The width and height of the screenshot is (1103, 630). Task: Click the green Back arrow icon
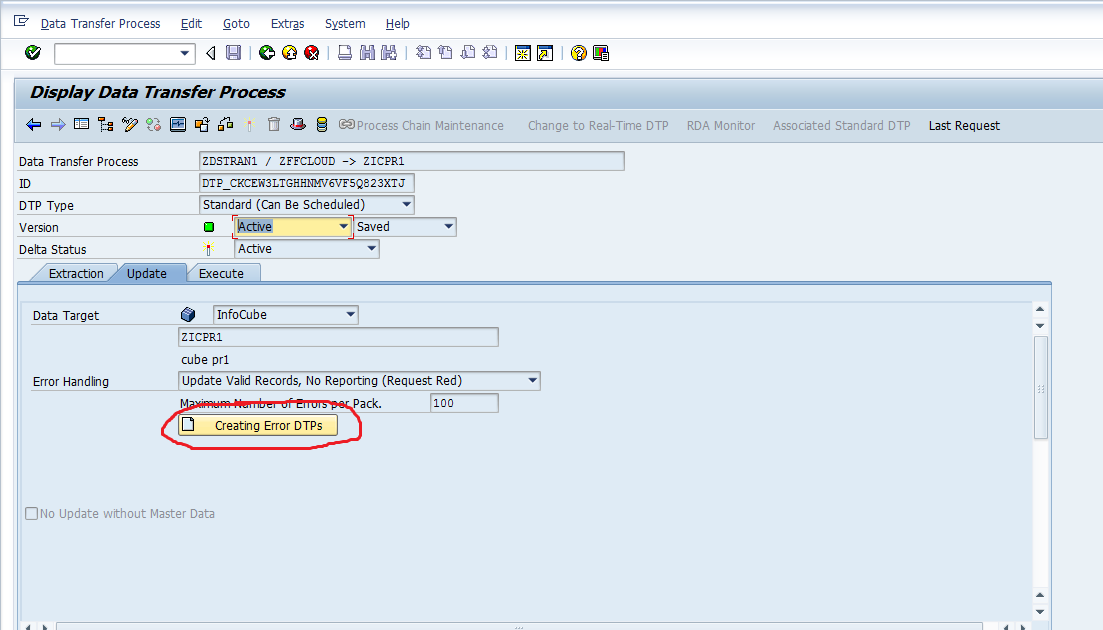click(266, 52)
